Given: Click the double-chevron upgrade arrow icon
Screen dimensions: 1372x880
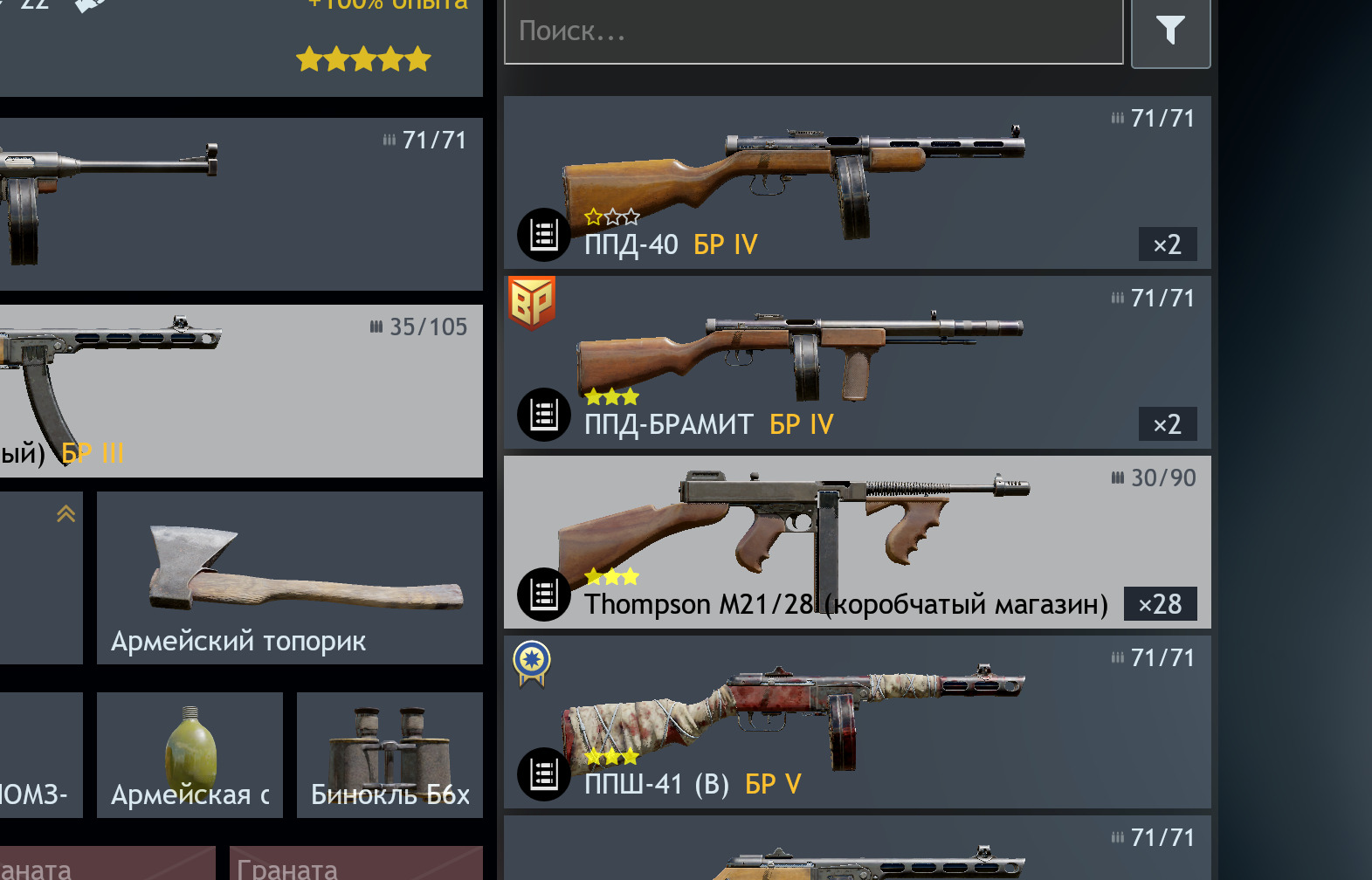Looking at the screenshot, I should point(65,513).
